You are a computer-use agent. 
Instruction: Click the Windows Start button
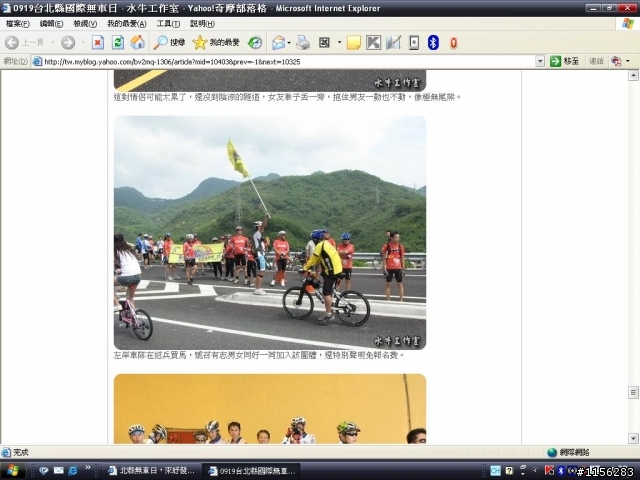tap(12, 471)
